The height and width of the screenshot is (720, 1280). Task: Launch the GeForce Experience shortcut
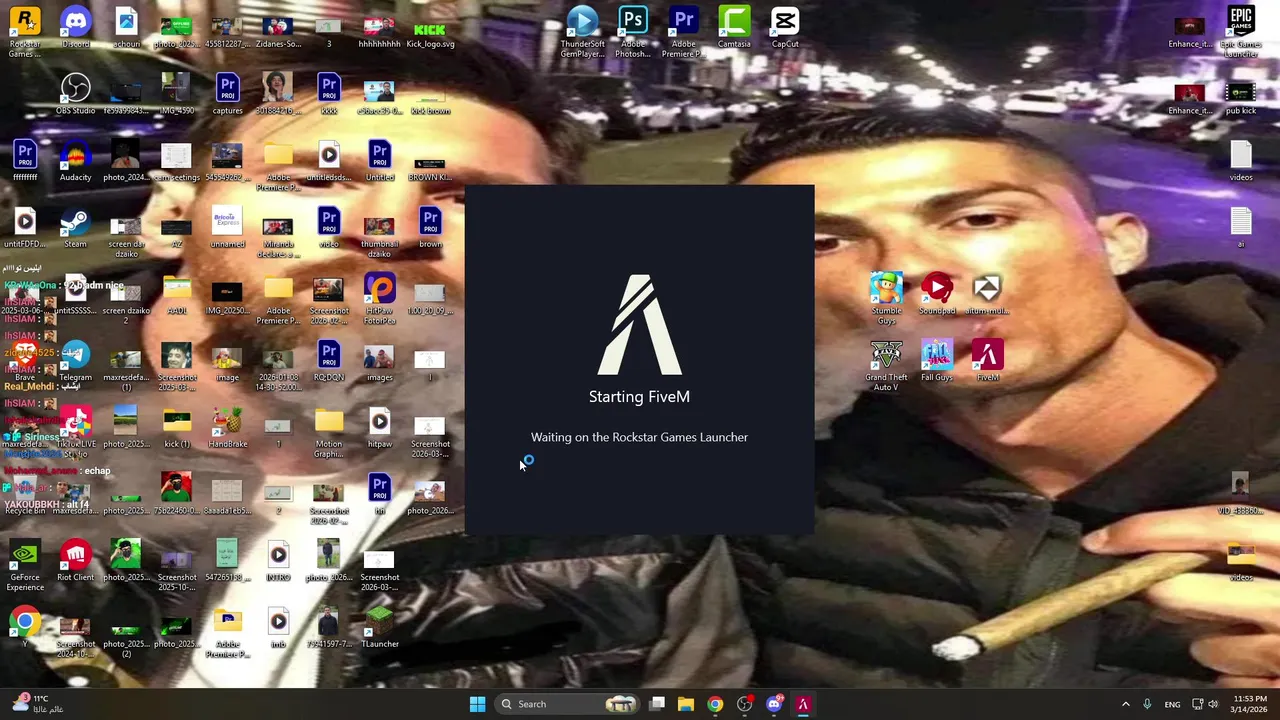[25, 567]
